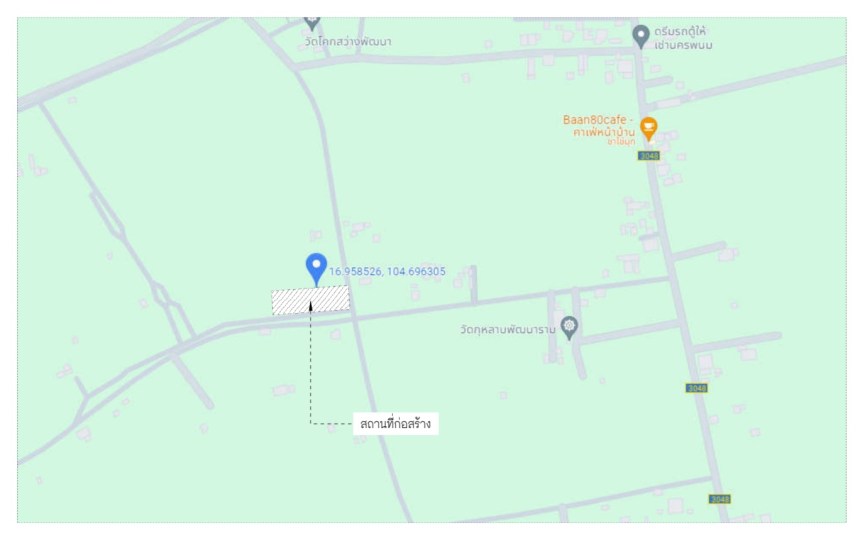Click the วัดกุหลาบพัฒนาราม text label
Image resolution: width=865 pixels, height=543 pixels.
[508, 330]
